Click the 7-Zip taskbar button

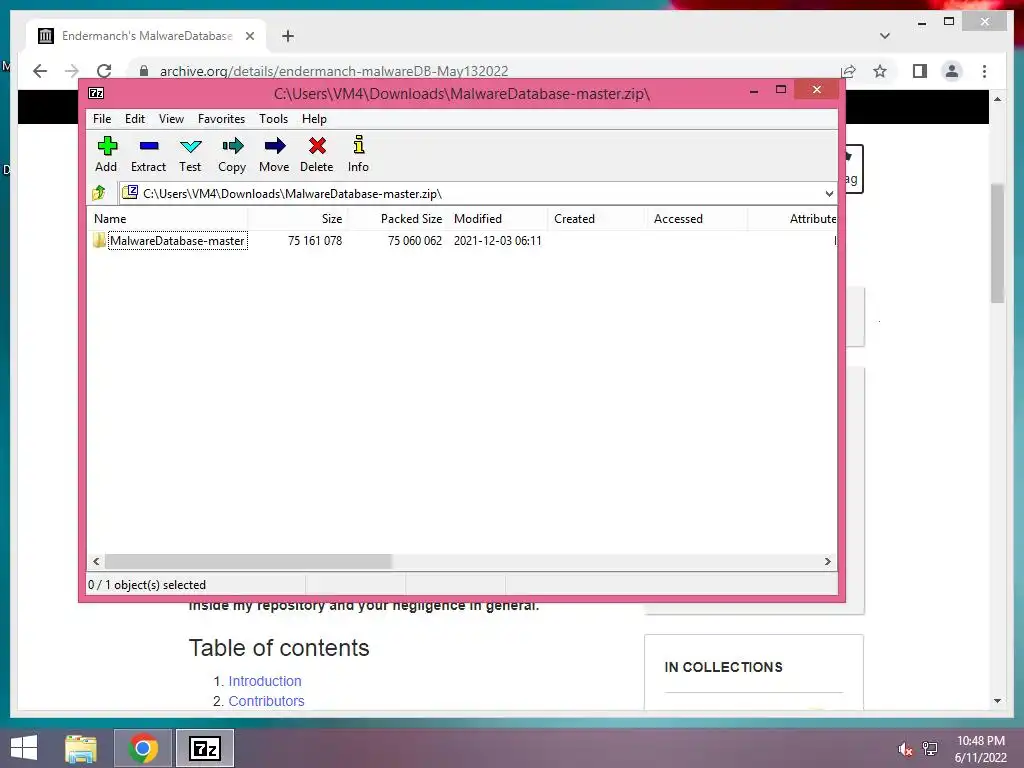(205, 748)
